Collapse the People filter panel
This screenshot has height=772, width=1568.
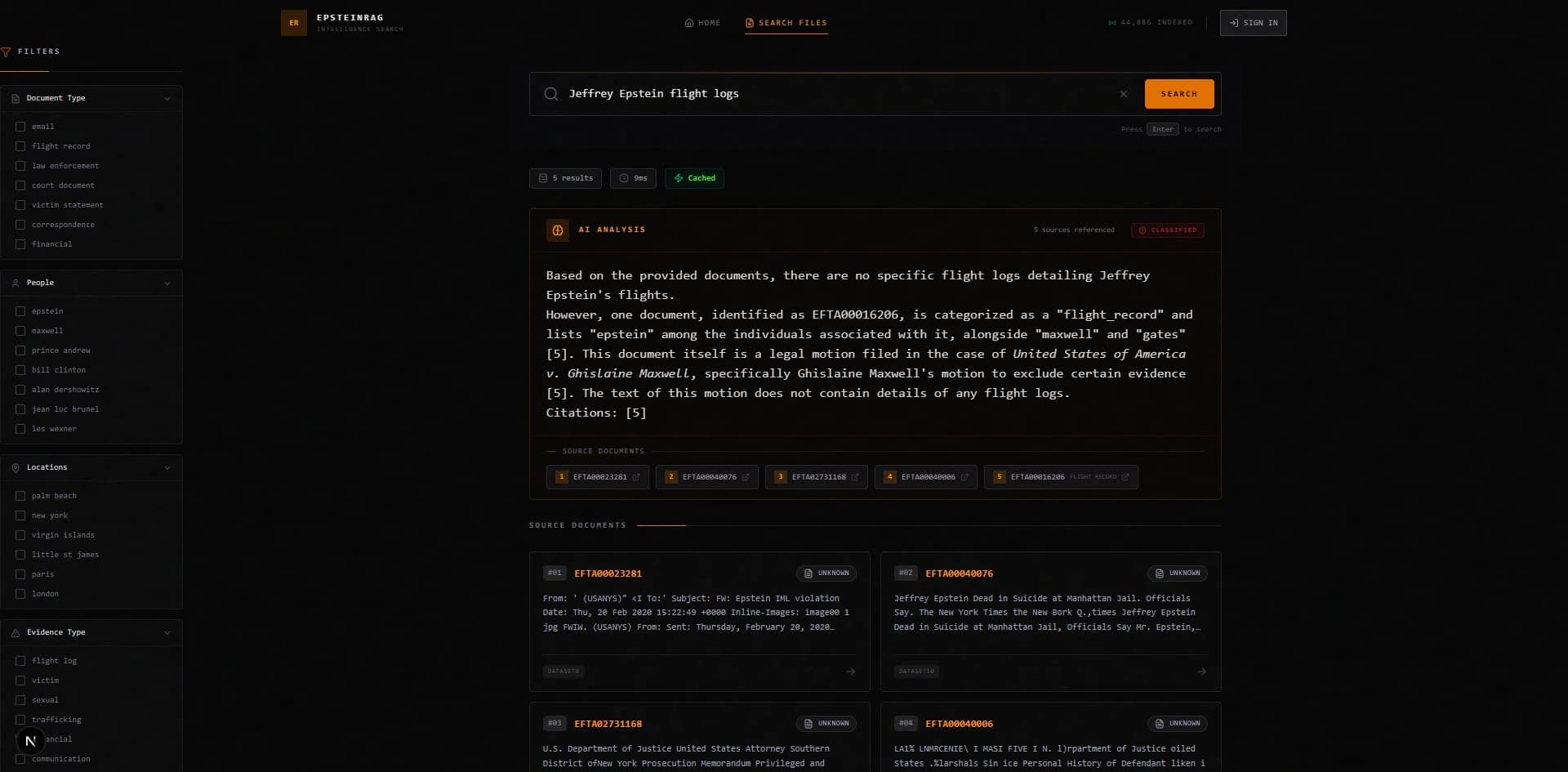point(168,283)
